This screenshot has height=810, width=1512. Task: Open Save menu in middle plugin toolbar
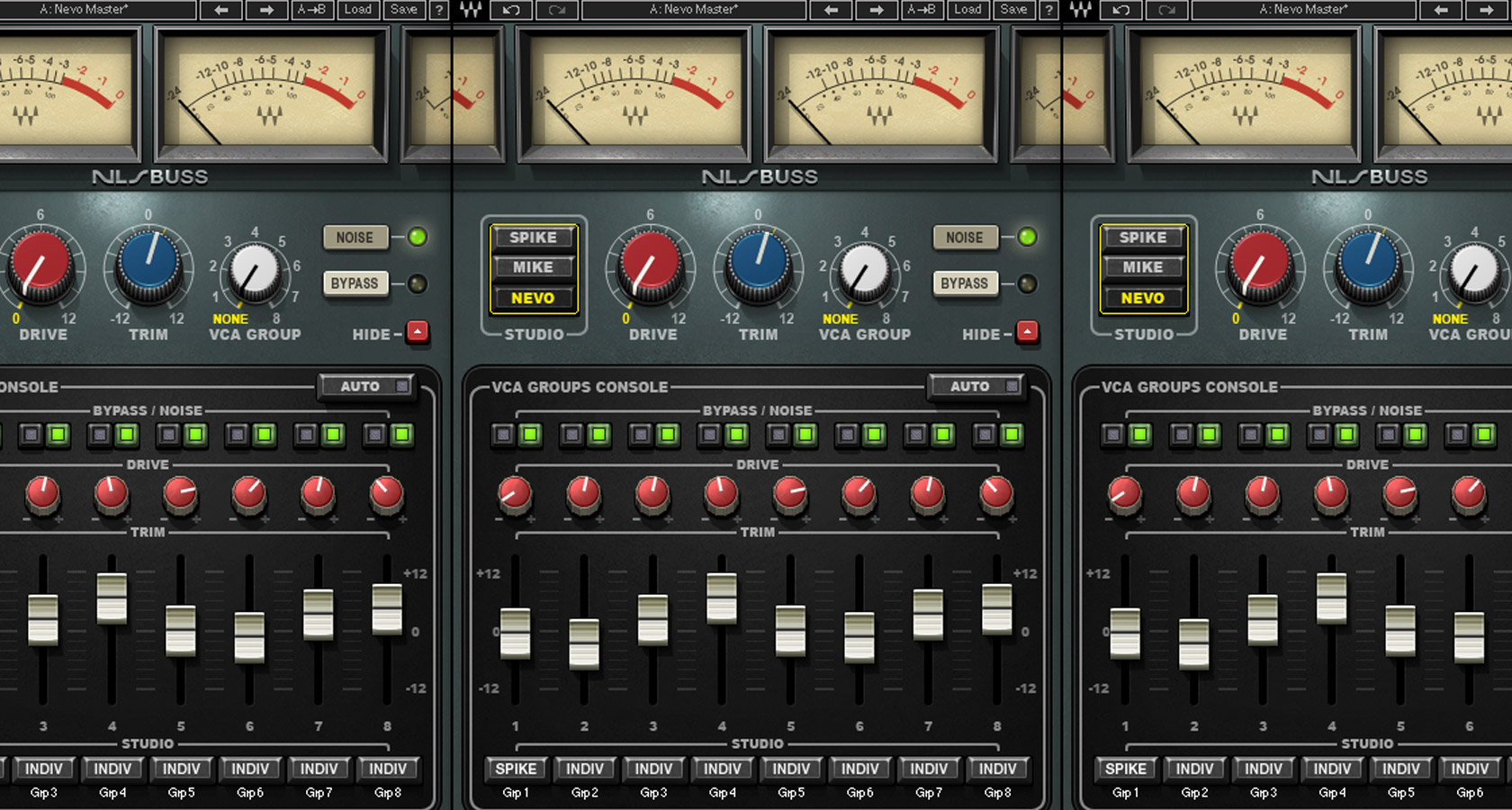[x=1013, y=10]
